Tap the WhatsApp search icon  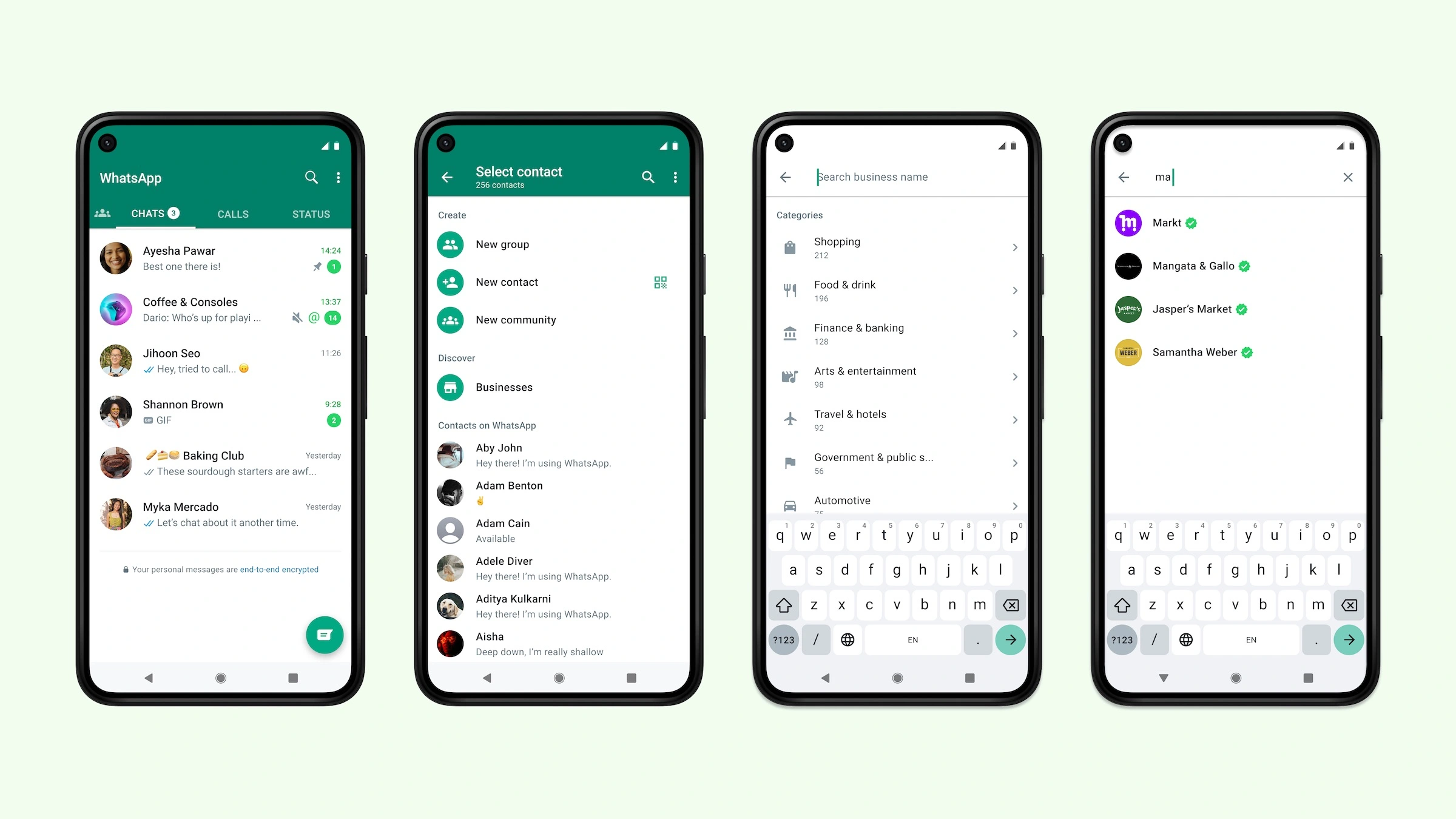310,177
